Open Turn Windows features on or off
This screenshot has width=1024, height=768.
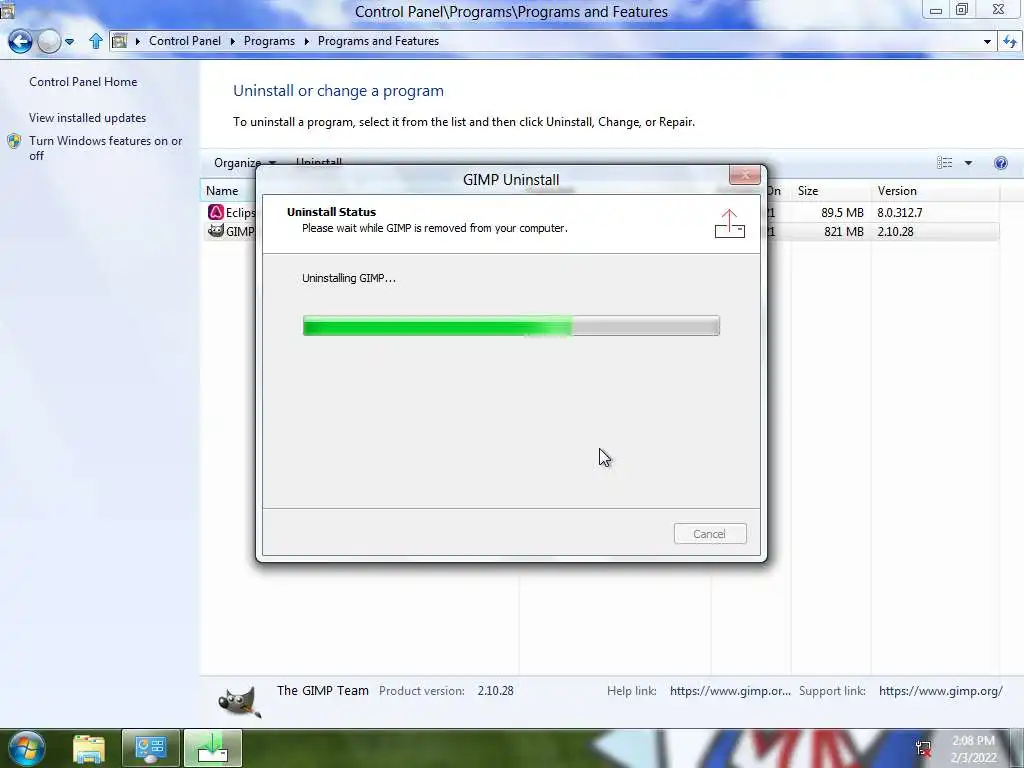tap(105, 148)
